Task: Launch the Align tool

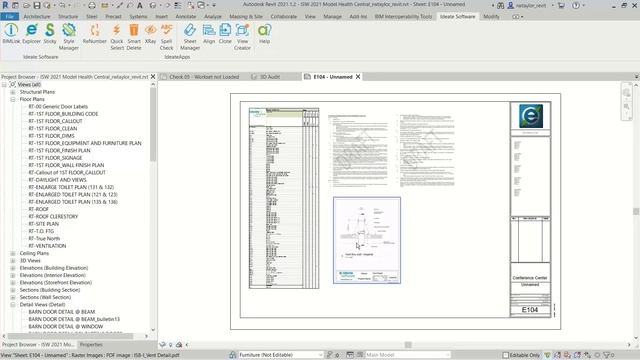Action: tap(209, 33)
